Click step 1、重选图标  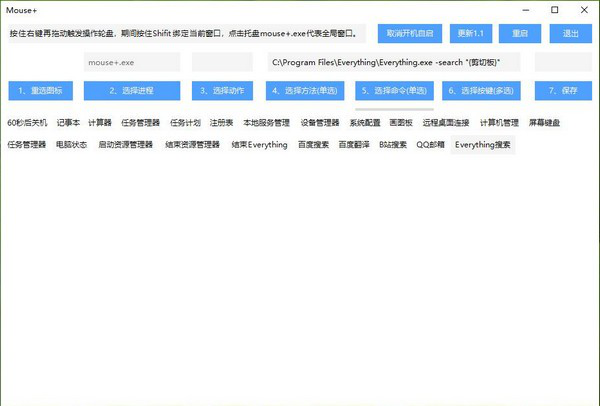tap(41, 91)
